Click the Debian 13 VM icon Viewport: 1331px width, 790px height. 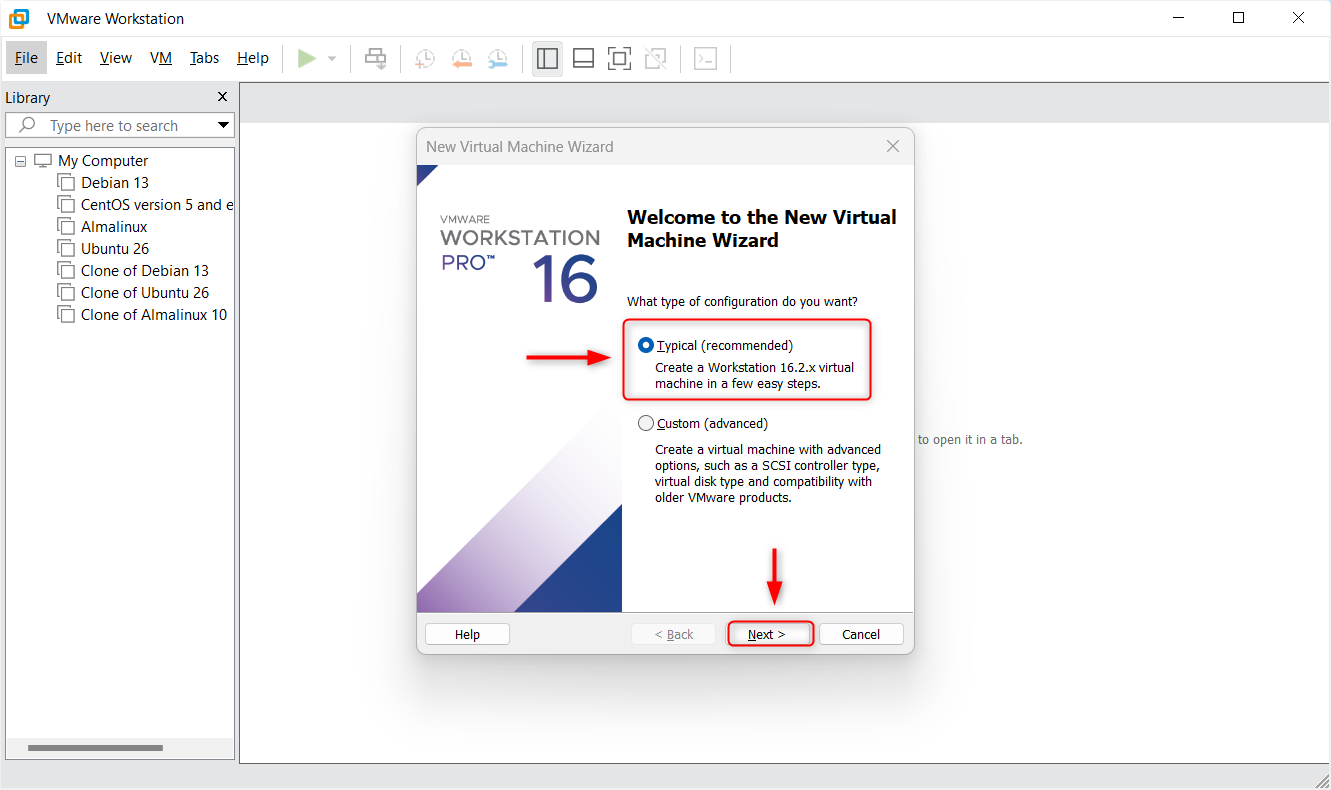click(x=66, y=182)
